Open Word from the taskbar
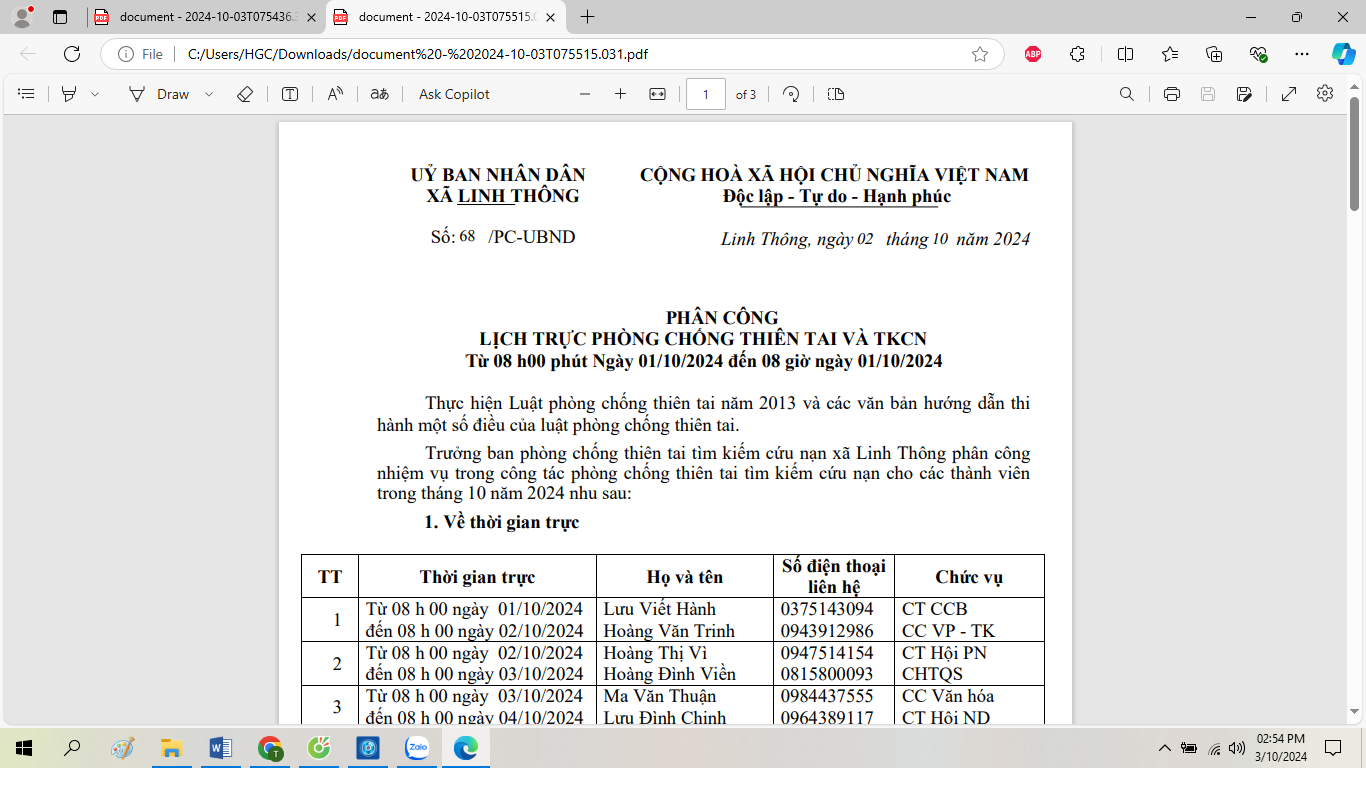 click(220, 747)
